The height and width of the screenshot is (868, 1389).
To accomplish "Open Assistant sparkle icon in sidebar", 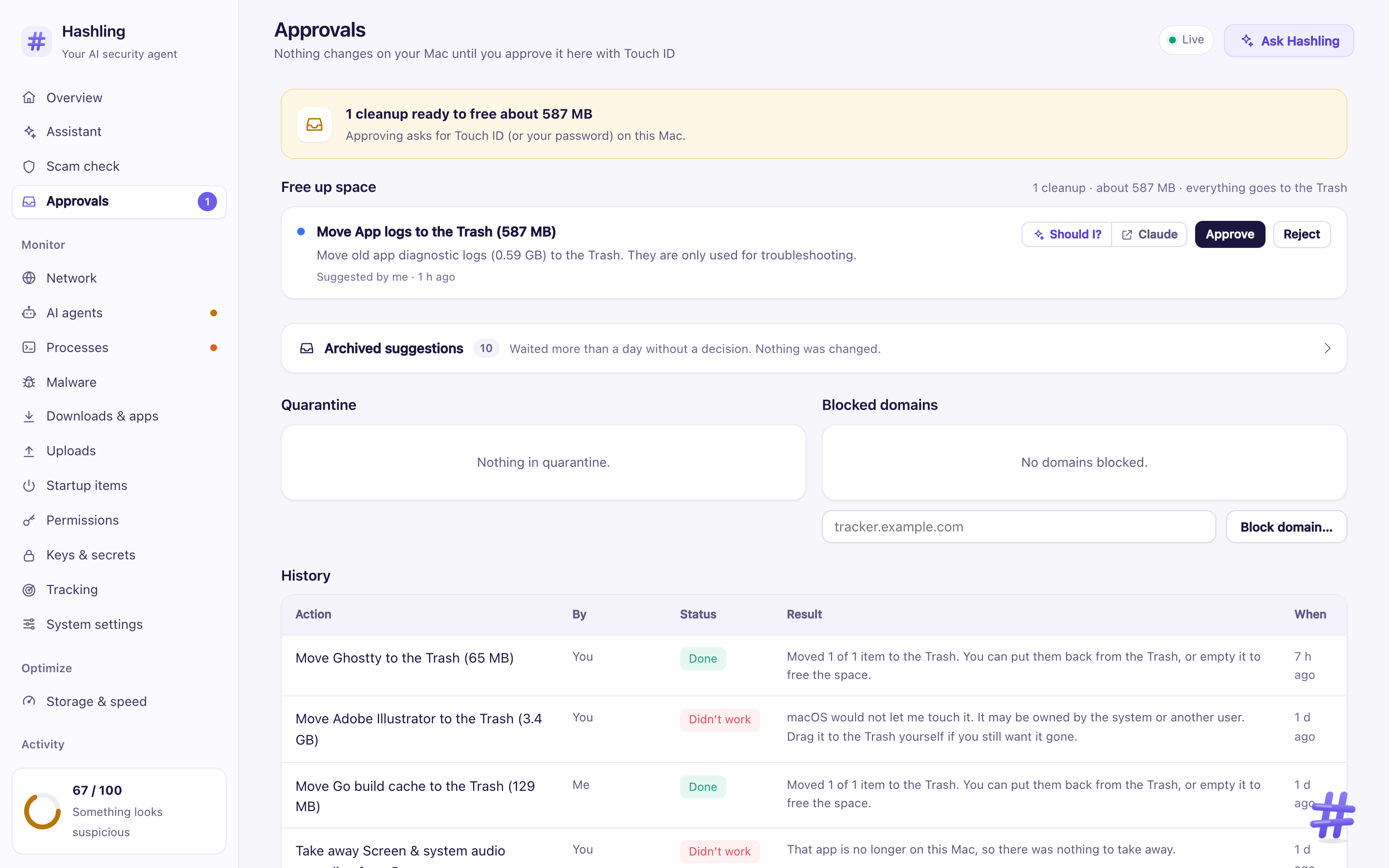I will [x=29, y=132].
